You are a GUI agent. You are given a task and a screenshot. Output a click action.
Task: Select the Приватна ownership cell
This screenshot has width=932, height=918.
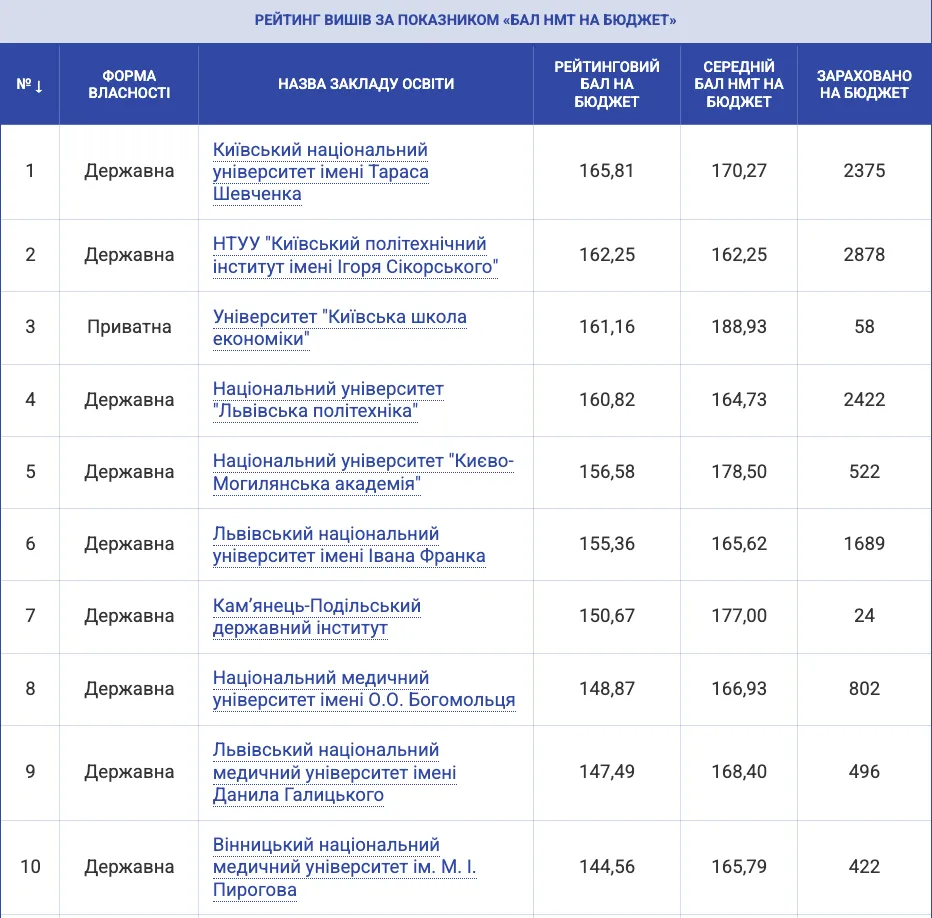pos(129,327)
